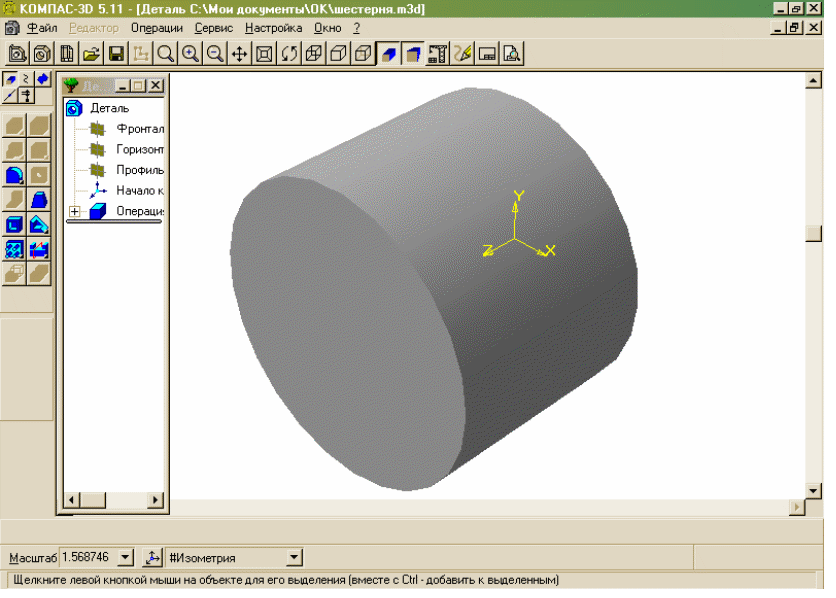Toggle shaded-with-perspective display mode
This screenshot has width=836, height=598.
point(411,54)
